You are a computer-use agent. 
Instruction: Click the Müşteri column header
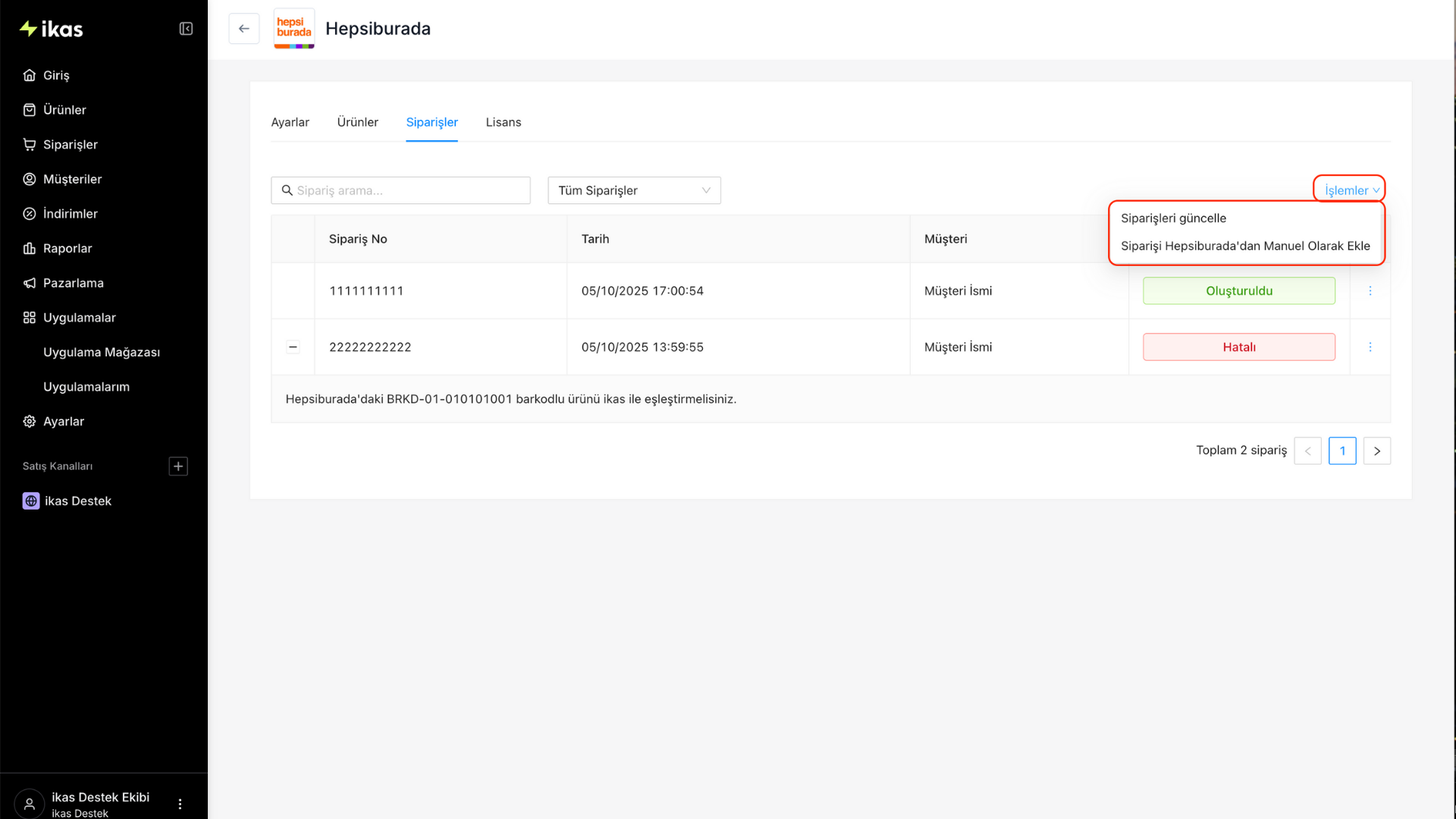tap(946, 239)
